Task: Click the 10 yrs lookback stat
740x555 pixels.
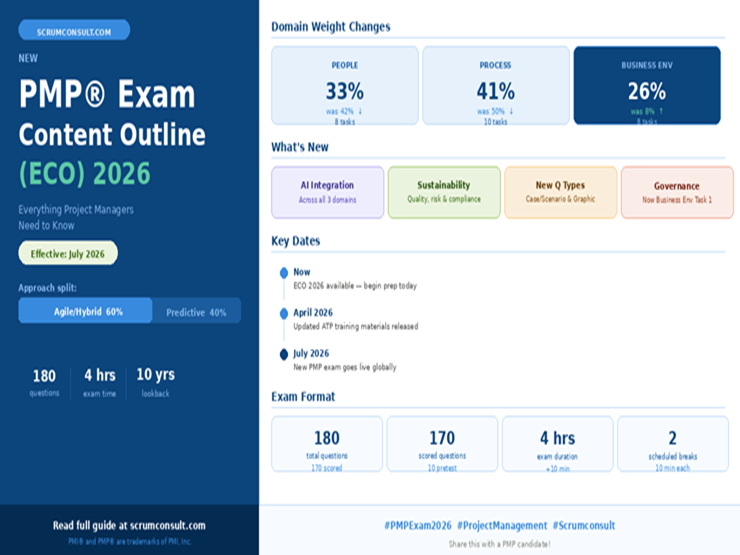Action: coord(155,382)
